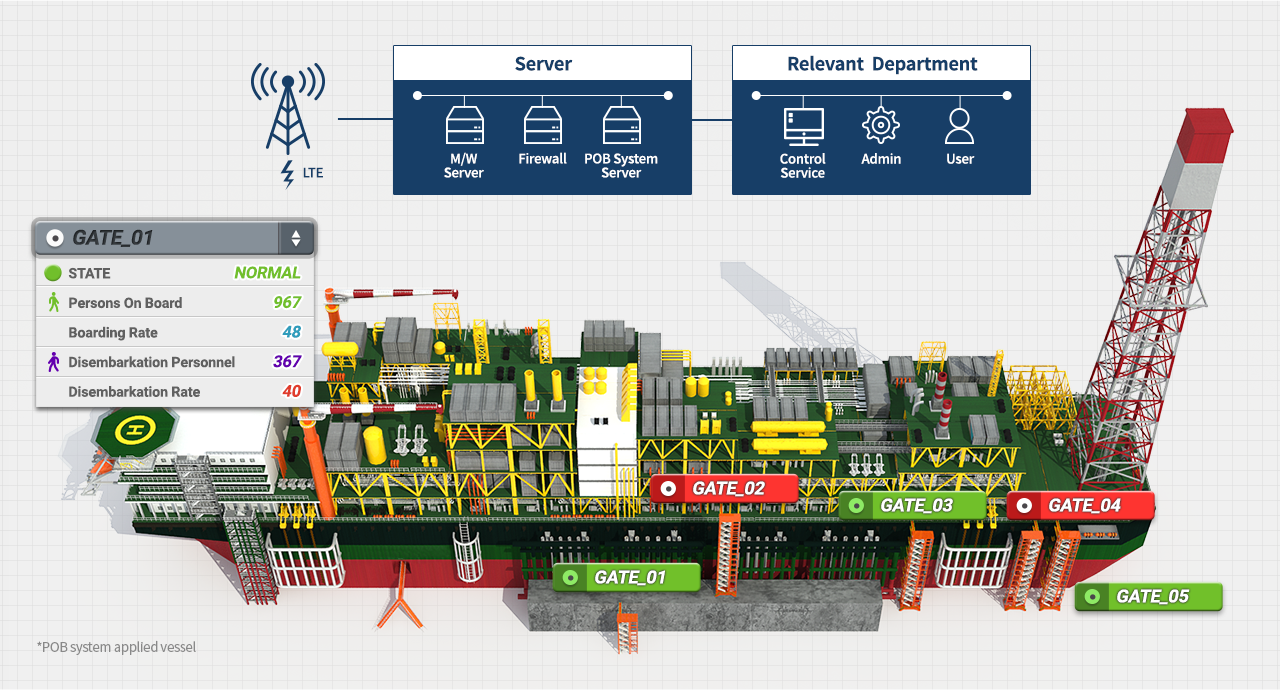Viewport: 1280px width, 690px height.
Task: Click the Disembarkation Rate value 40
Action: coord(291,392)
